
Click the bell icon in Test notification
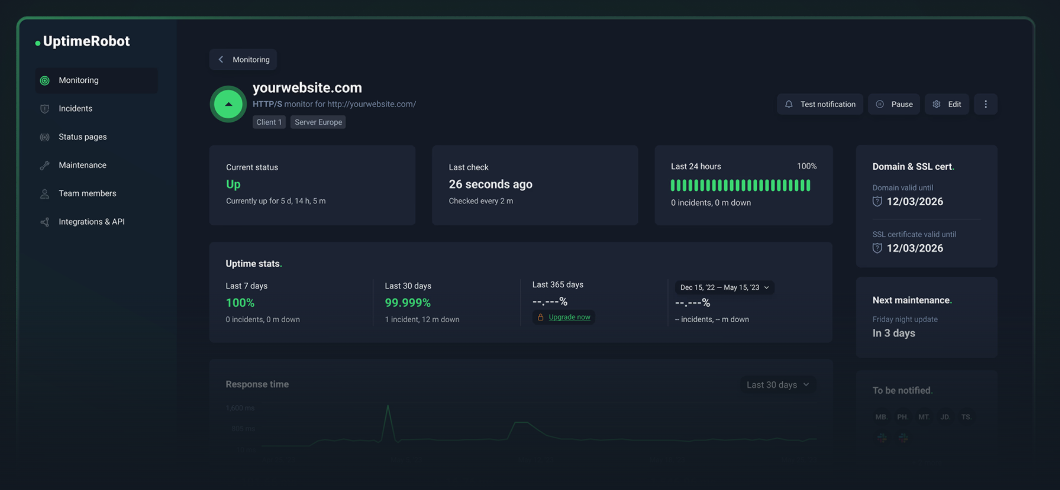[788, 104]
